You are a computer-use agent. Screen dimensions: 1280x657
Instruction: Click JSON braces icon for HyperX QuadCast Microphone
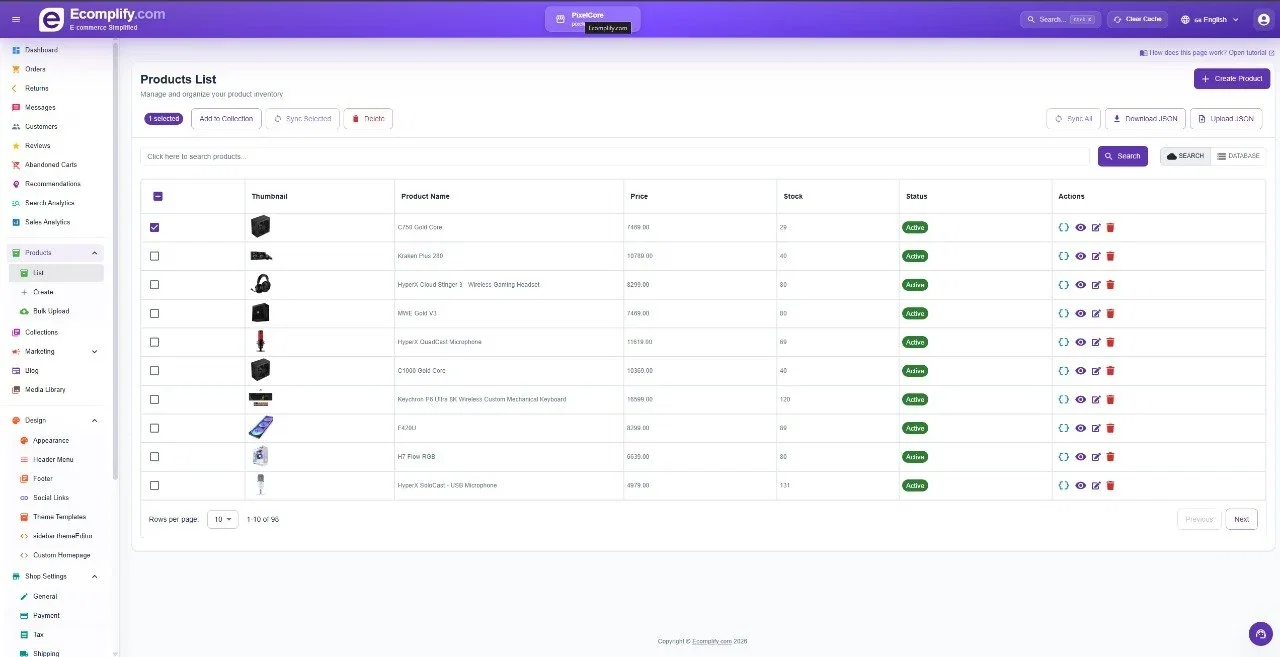1064,342
